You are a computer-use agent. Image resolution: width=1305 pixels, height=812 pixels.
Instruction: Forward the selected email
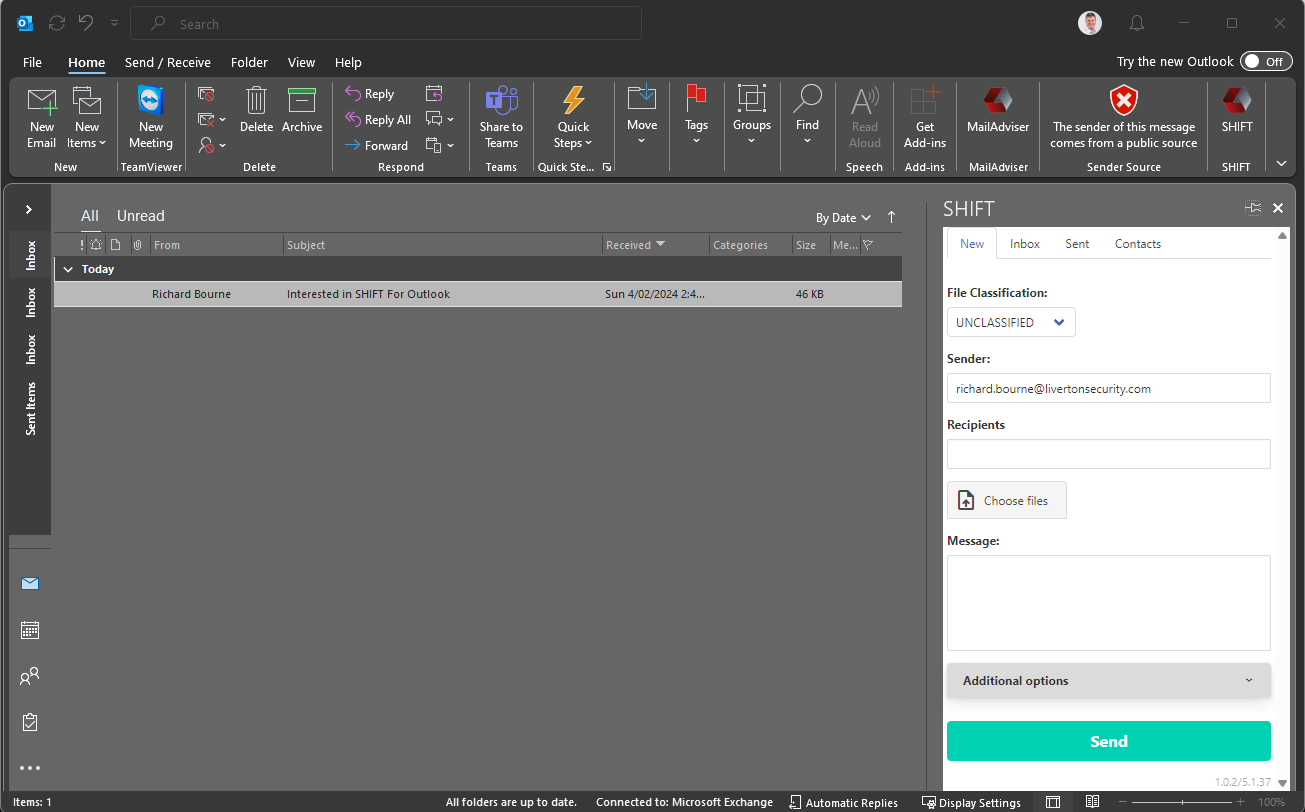(x=376, y=146)
